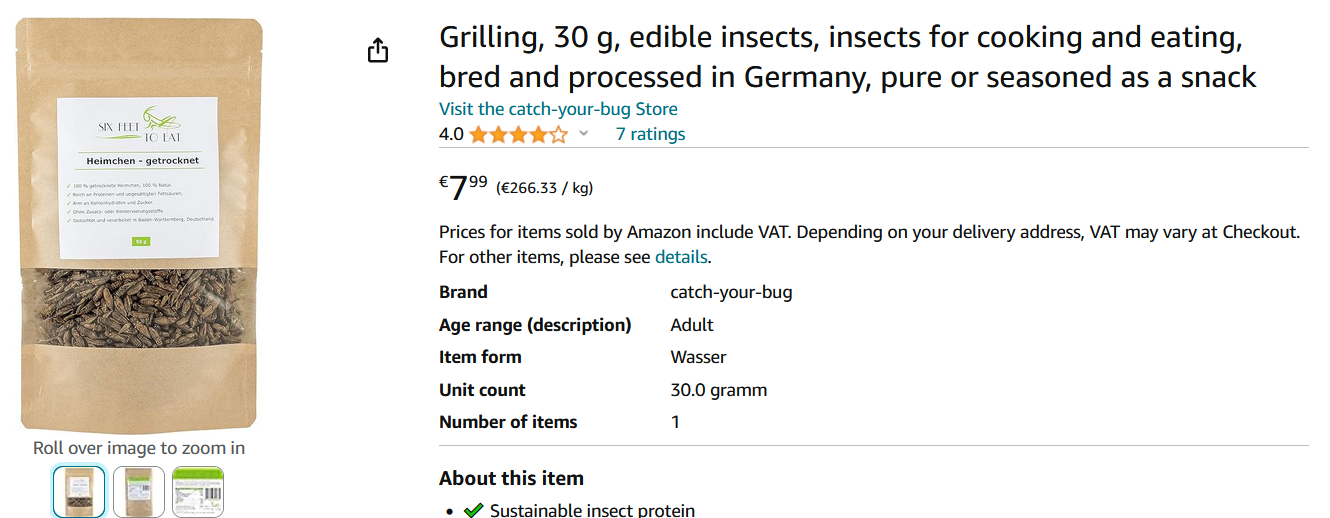Click the per-kilogram price in parentheses
The width and height of the screenshot is (1330, 518).
click(544, 188)
